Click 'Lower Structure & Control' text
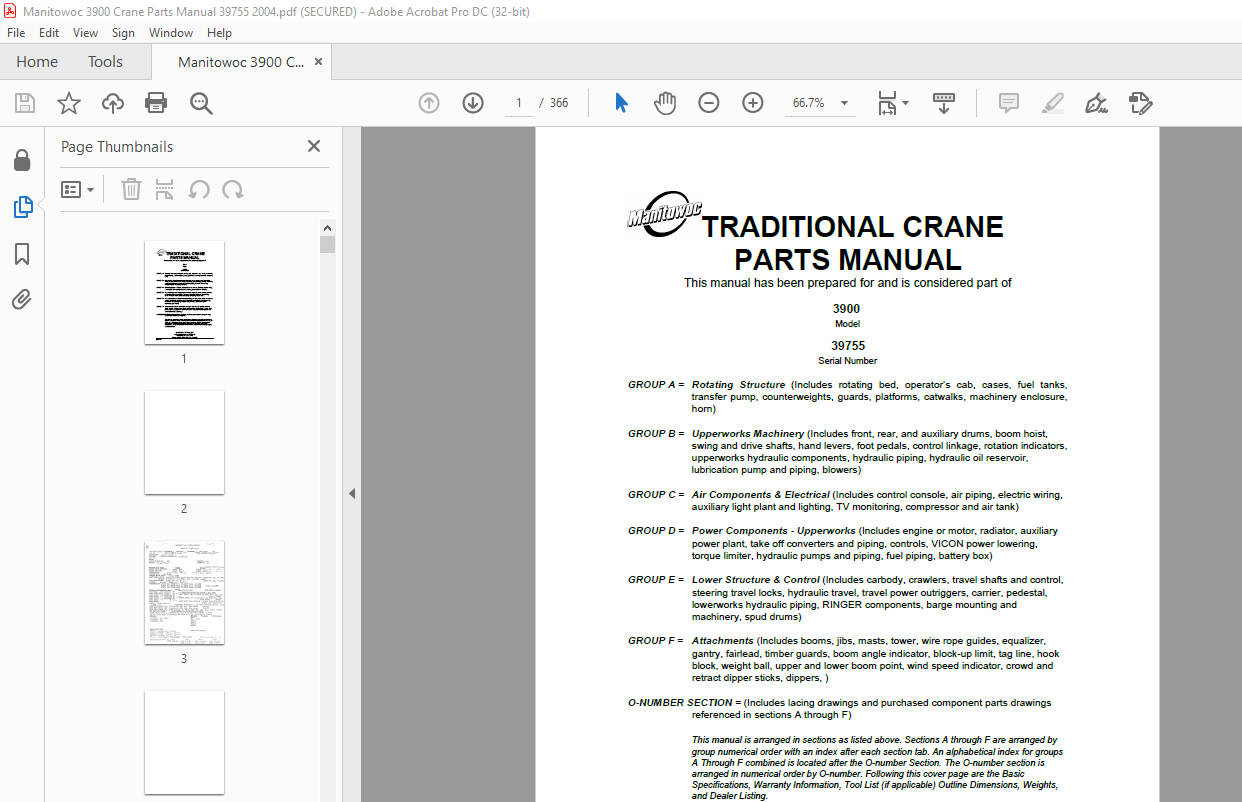The image size is (1242, 802). 756,580
